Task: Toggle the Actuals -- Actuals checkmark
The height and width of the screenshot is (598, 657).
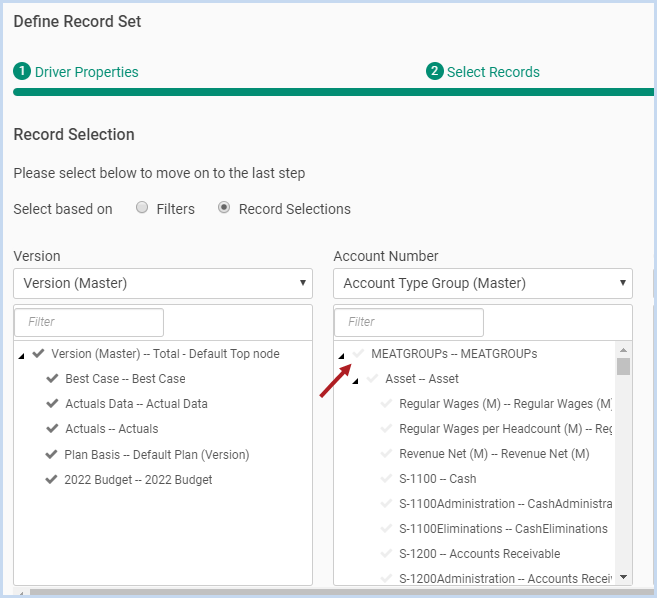Action: 52,428
